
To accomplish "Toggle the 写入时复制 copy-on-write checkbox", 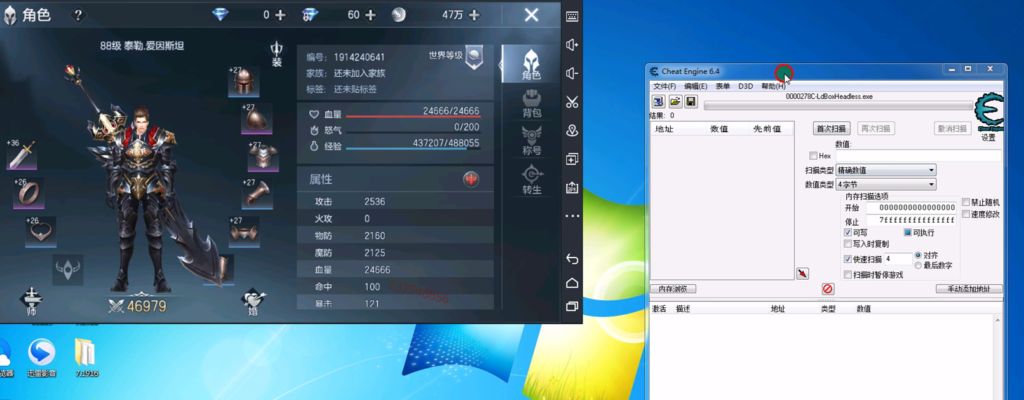I will [848, 243].
